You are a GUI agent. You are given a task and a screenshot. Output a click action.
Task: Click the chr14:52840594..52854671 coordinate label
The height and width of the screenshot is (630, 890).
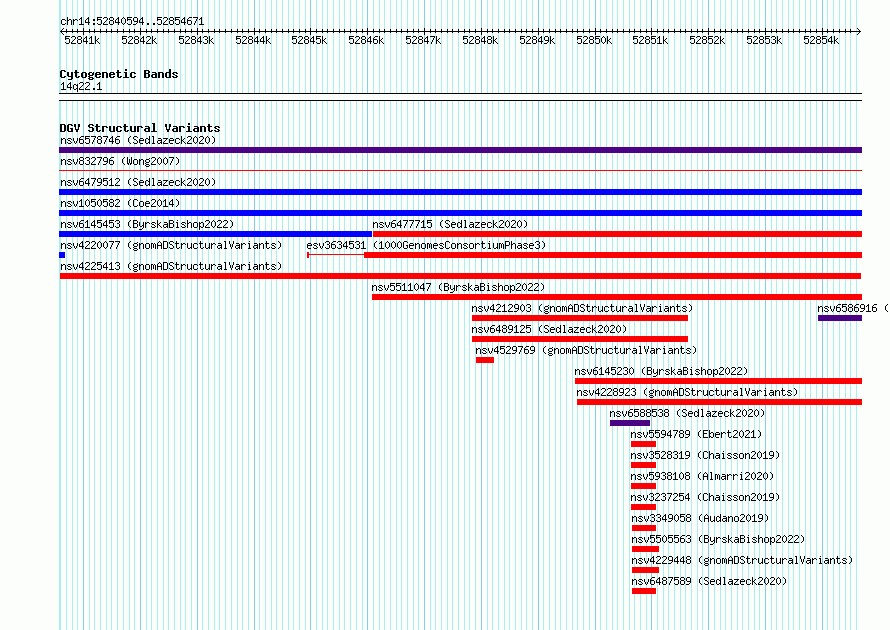[132, 21]
